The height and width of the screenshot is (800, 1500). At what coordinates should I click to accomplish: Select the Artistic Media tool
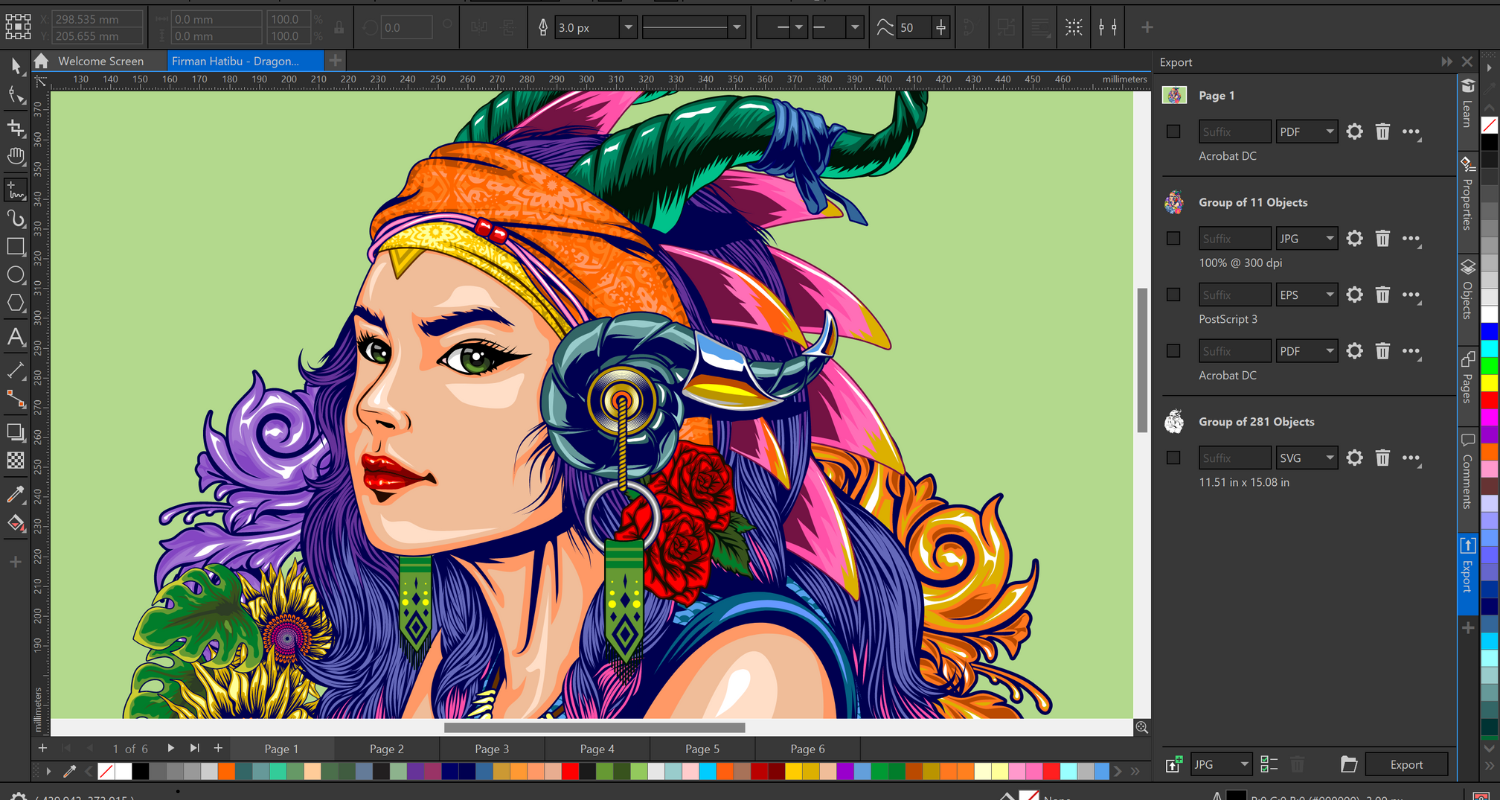pos(15,218)
